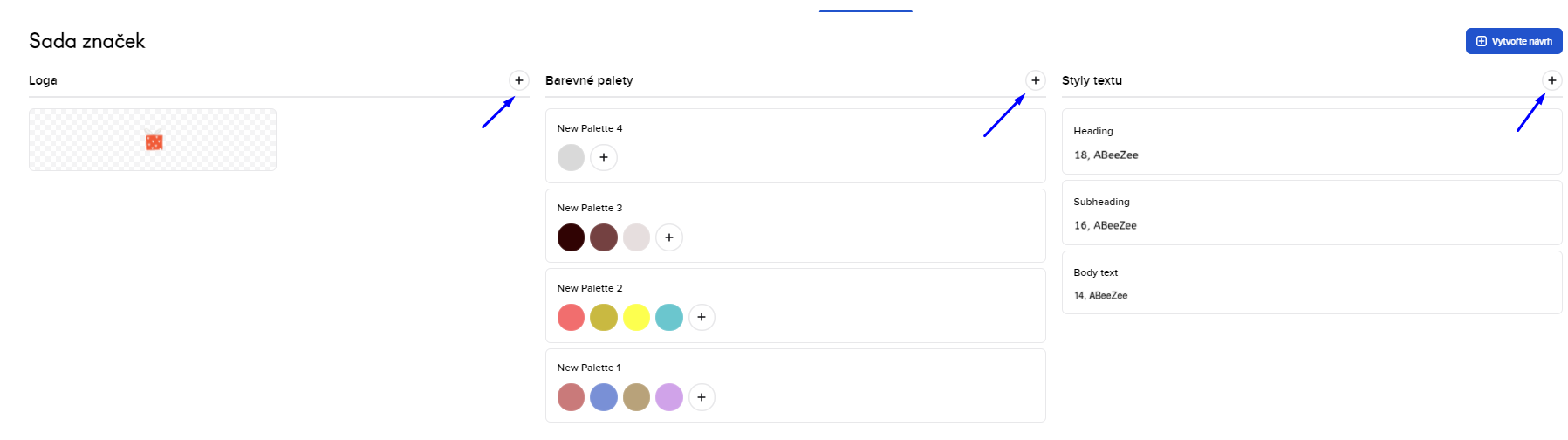Viewport: 1568px width, 440px height.
Task: Open the Body text style card
Action: coord(1311,283)
